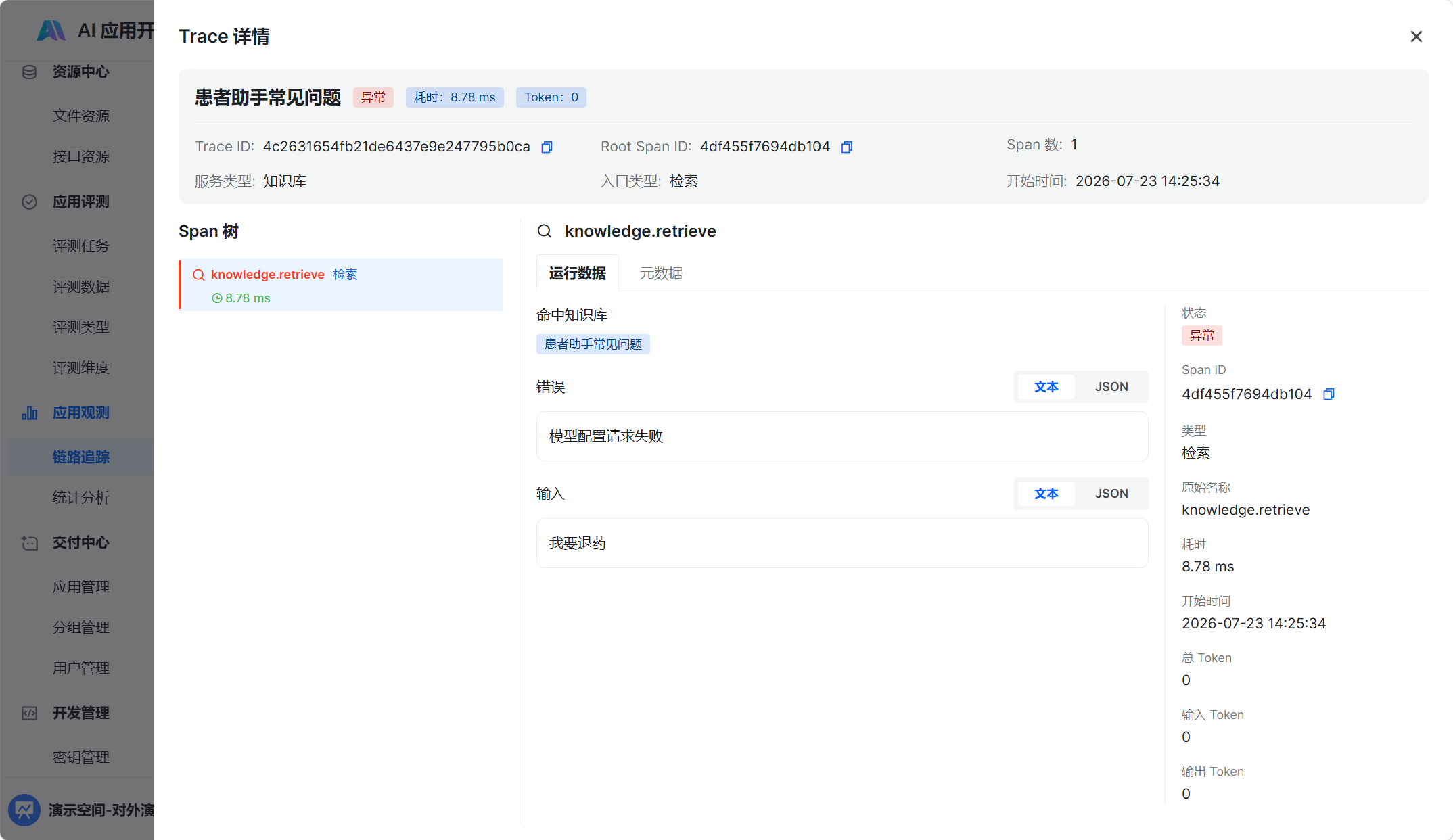This screenshot has height=840, width=1453.
Task: Open 统计分析 in the sidebar
Action: (x=81, y=498)
